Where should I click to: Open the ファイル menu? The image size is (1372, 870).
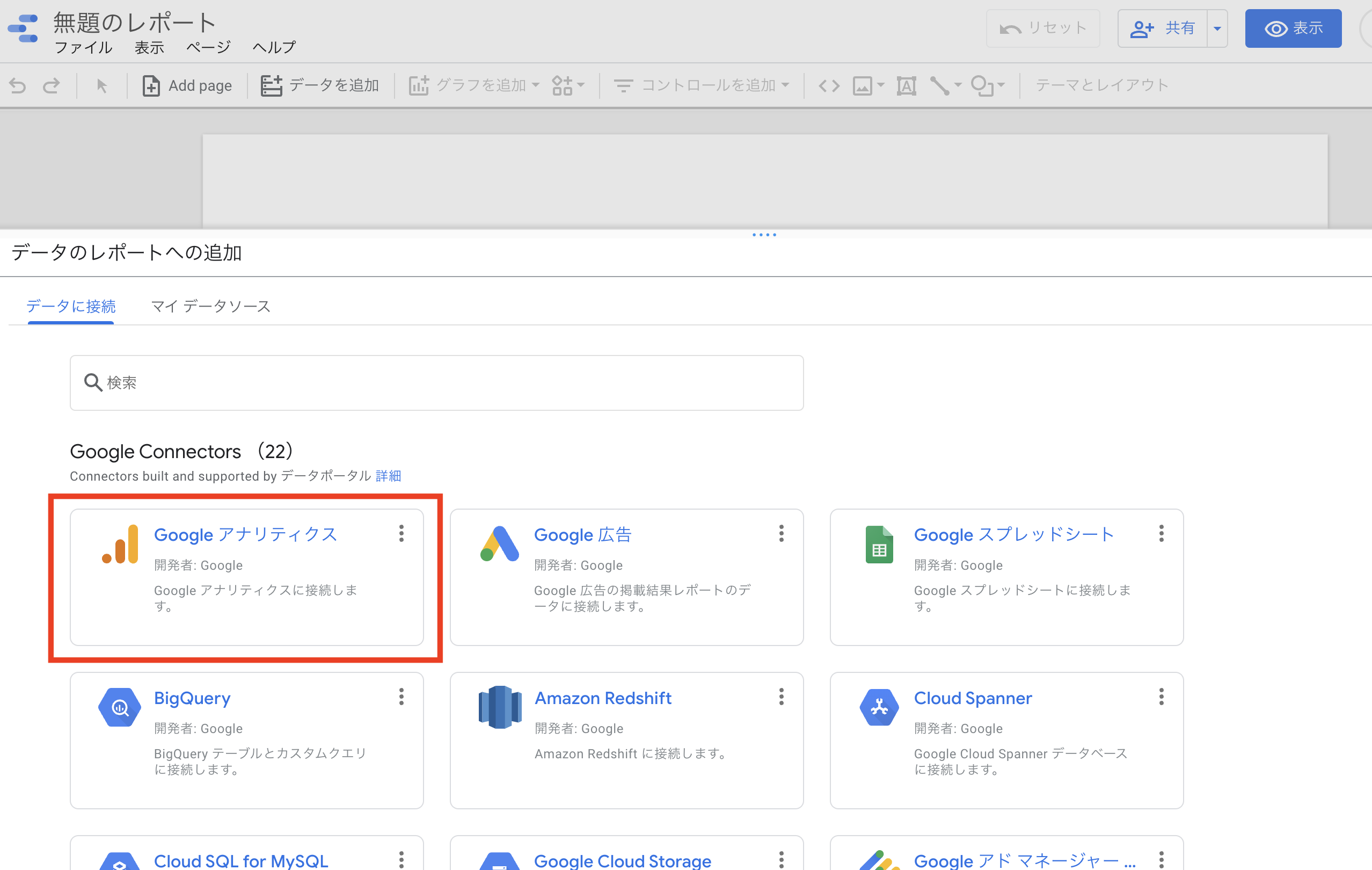point(83,47)
